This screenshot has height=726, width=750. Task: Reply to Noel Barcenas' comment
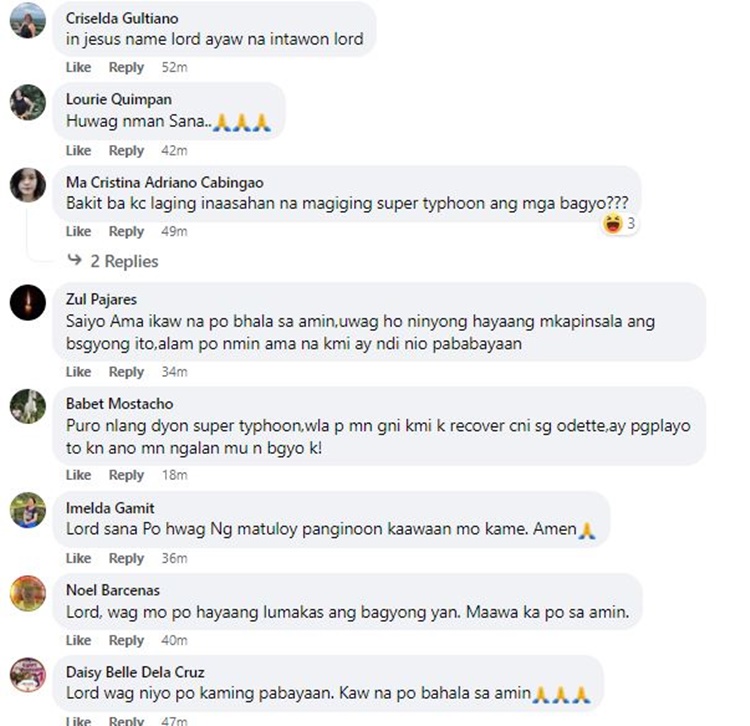pos(126,640)
